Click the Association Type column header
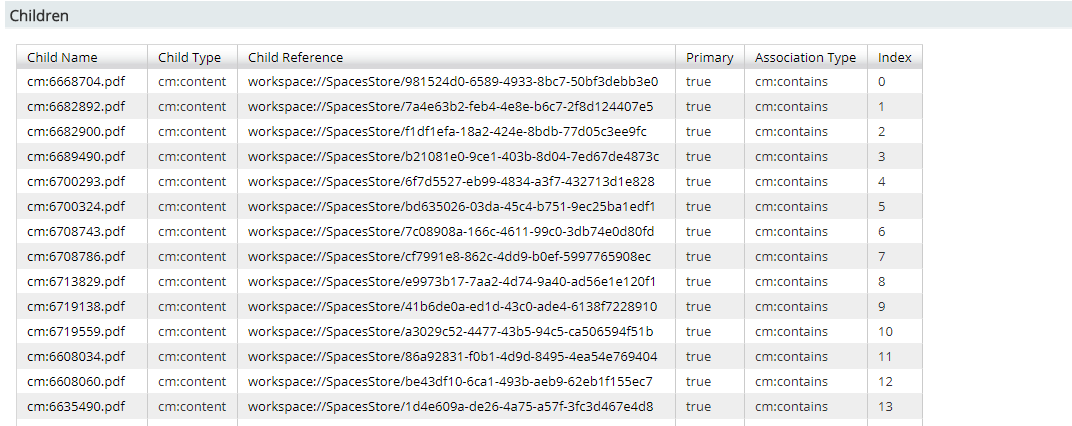This screenshot has width=1072, height=426. (805, 57)
